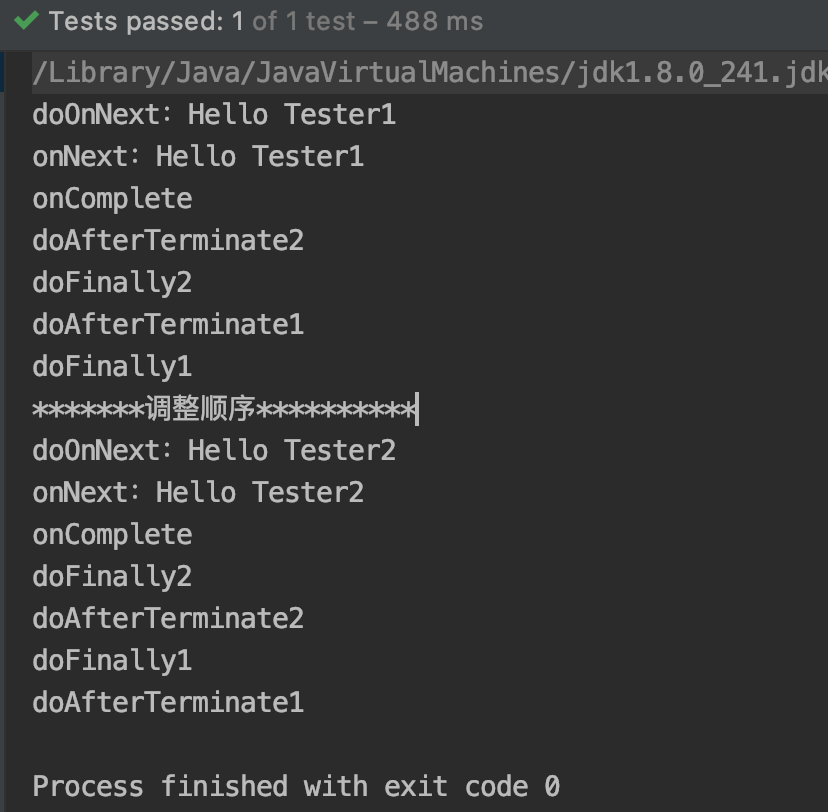Click the 'doOnNext: Hello Tester1' output line

[214, 114]
